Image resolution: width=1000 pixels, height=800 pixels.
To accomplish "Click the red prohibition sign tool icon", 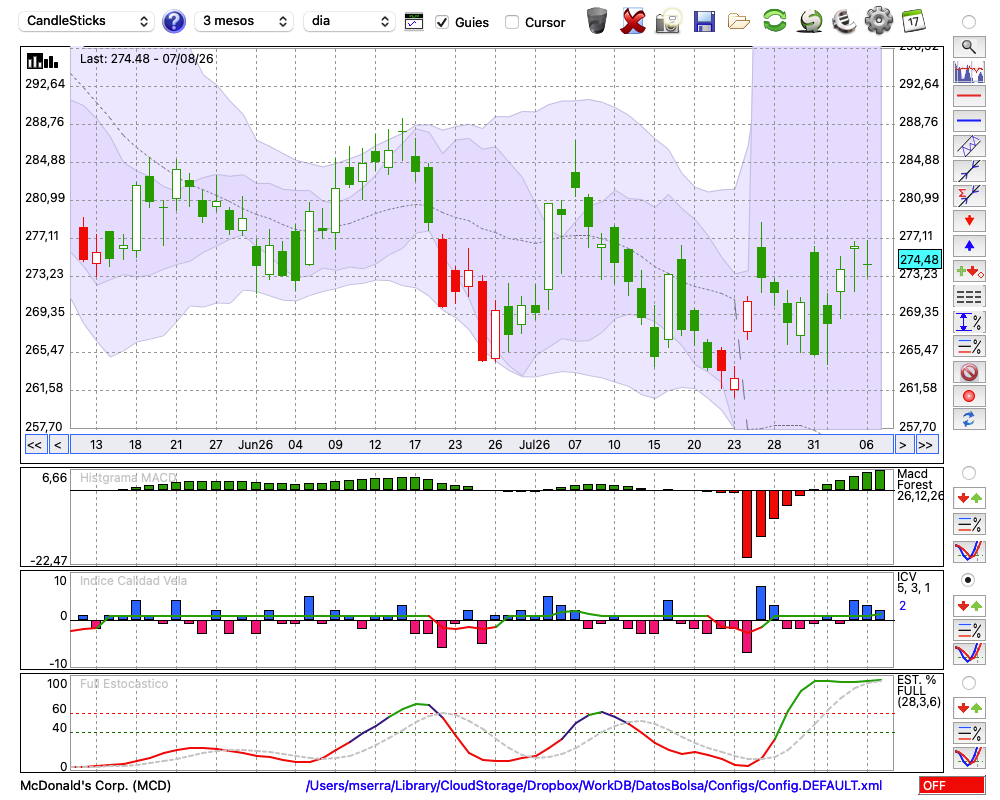I will coord(969,371).
